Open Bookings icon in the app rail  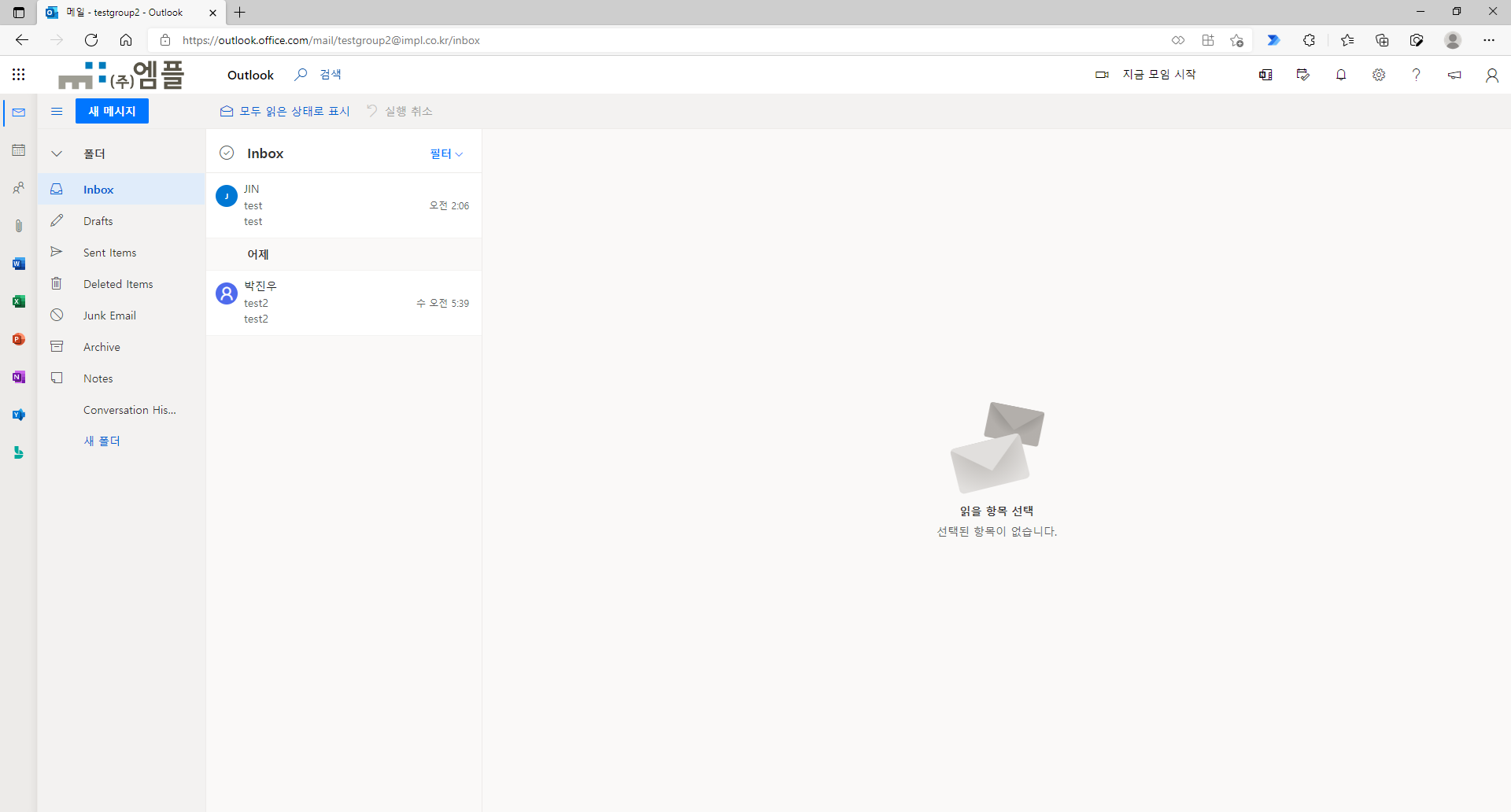[x=19, y=452]
